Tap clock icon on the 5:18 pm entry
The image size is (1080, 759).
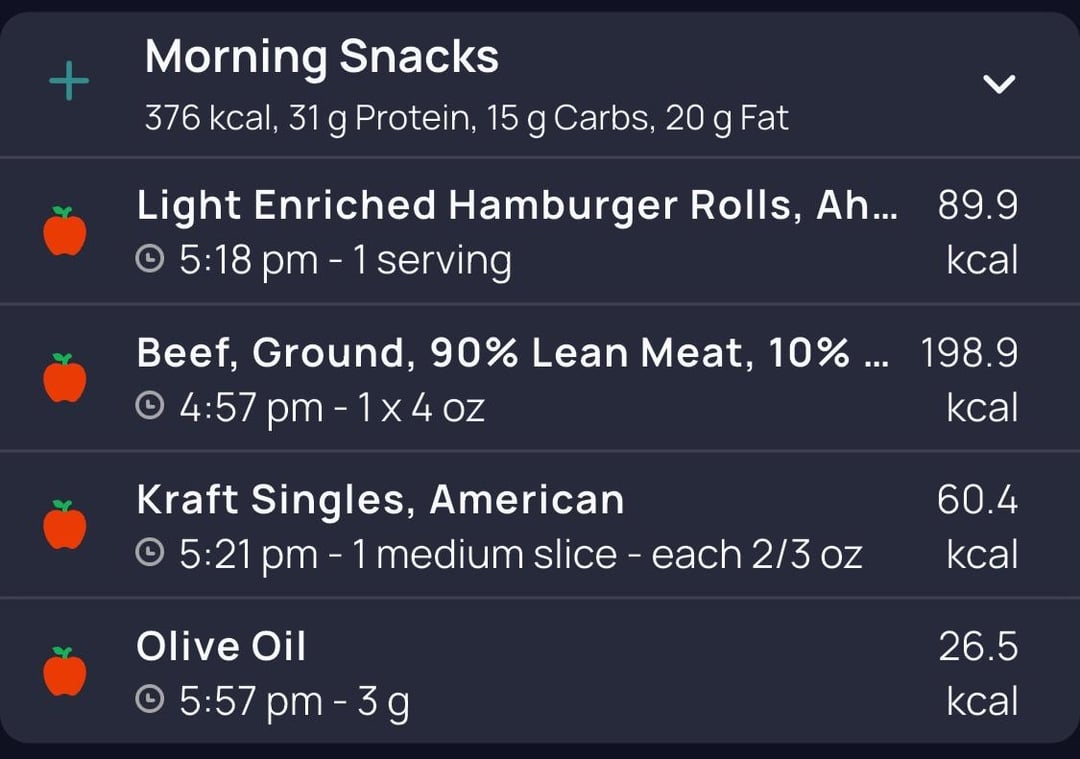(150, 260)
